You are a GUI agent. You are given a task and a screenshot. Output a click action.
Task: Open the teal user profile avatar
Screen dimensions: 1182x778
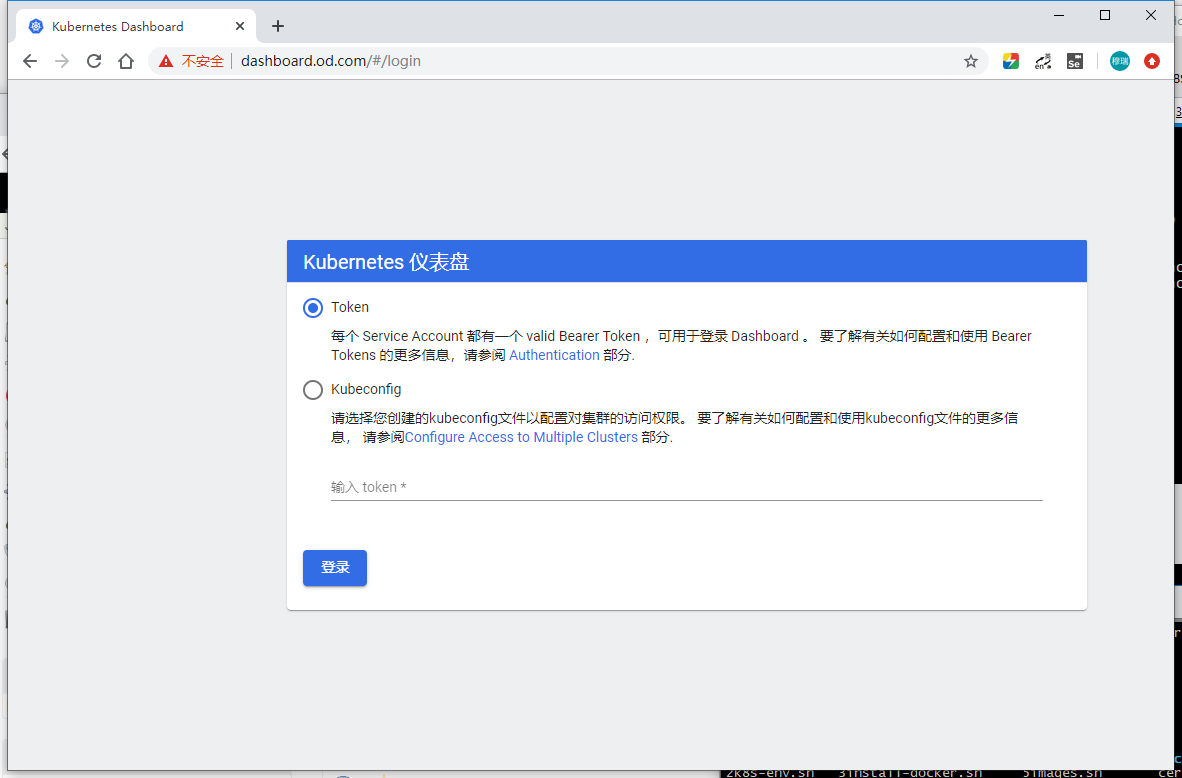point(1119,61)
